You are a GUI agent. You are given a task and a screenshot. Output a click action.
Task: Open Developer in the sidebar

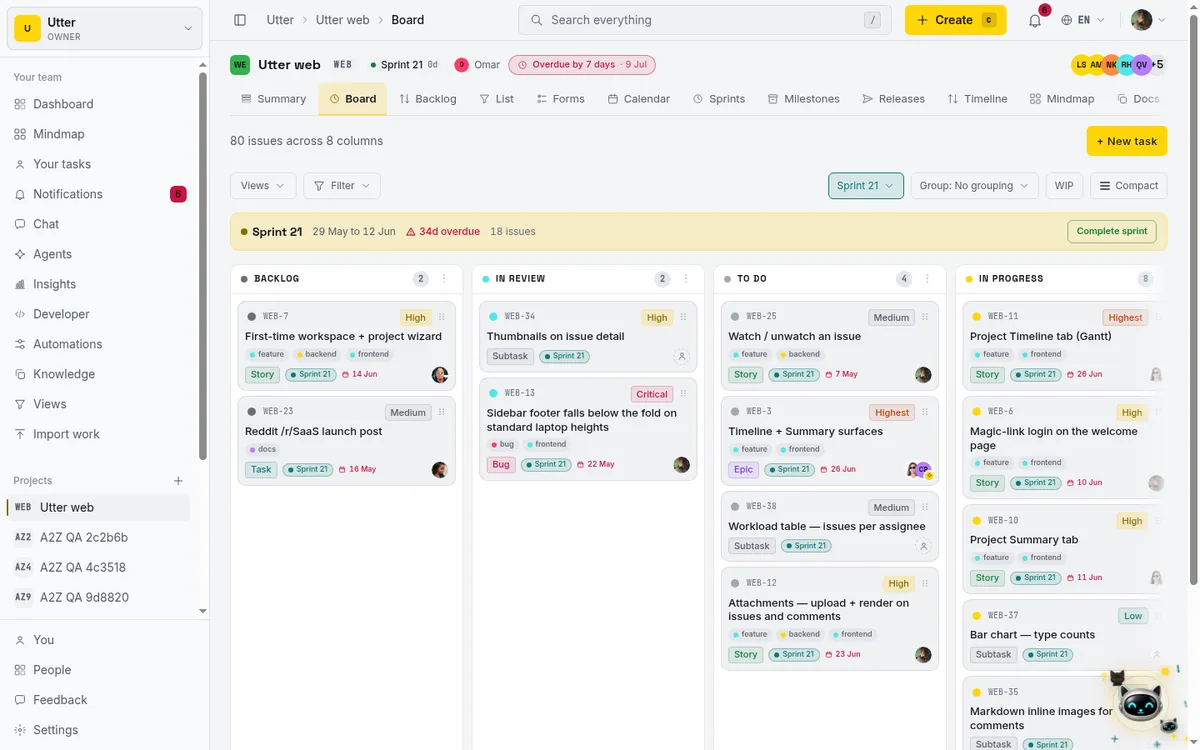61,314
